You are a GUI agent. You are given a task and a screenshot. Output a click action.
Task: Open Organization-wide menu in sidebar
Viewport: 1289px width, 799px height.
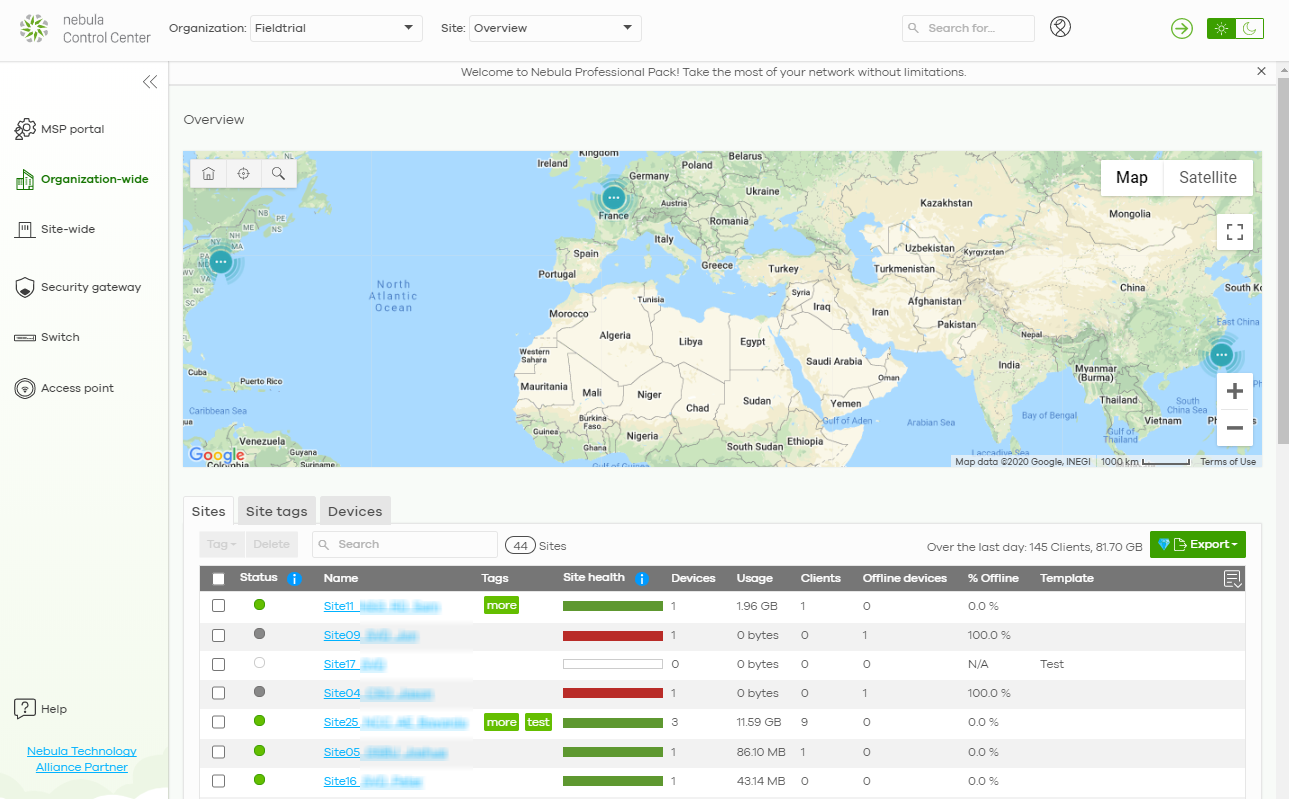(x=82, y=180)
